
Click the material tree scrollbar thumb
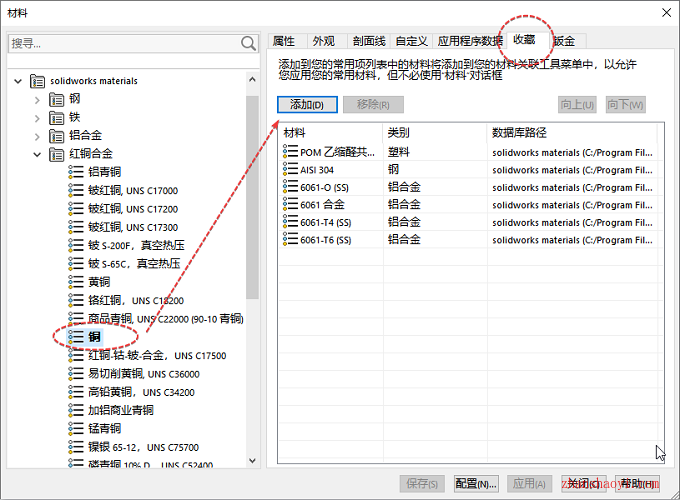point(252,197)
